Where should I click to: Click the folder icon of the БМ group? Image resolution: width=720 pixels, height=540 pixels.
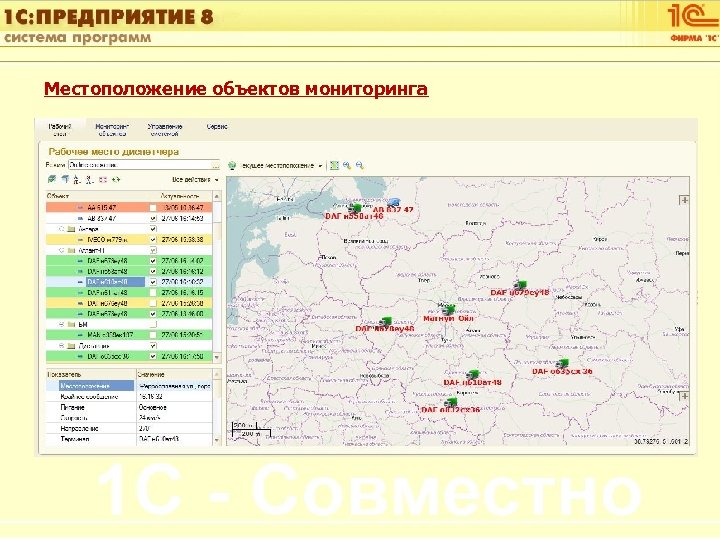[71, 324]
